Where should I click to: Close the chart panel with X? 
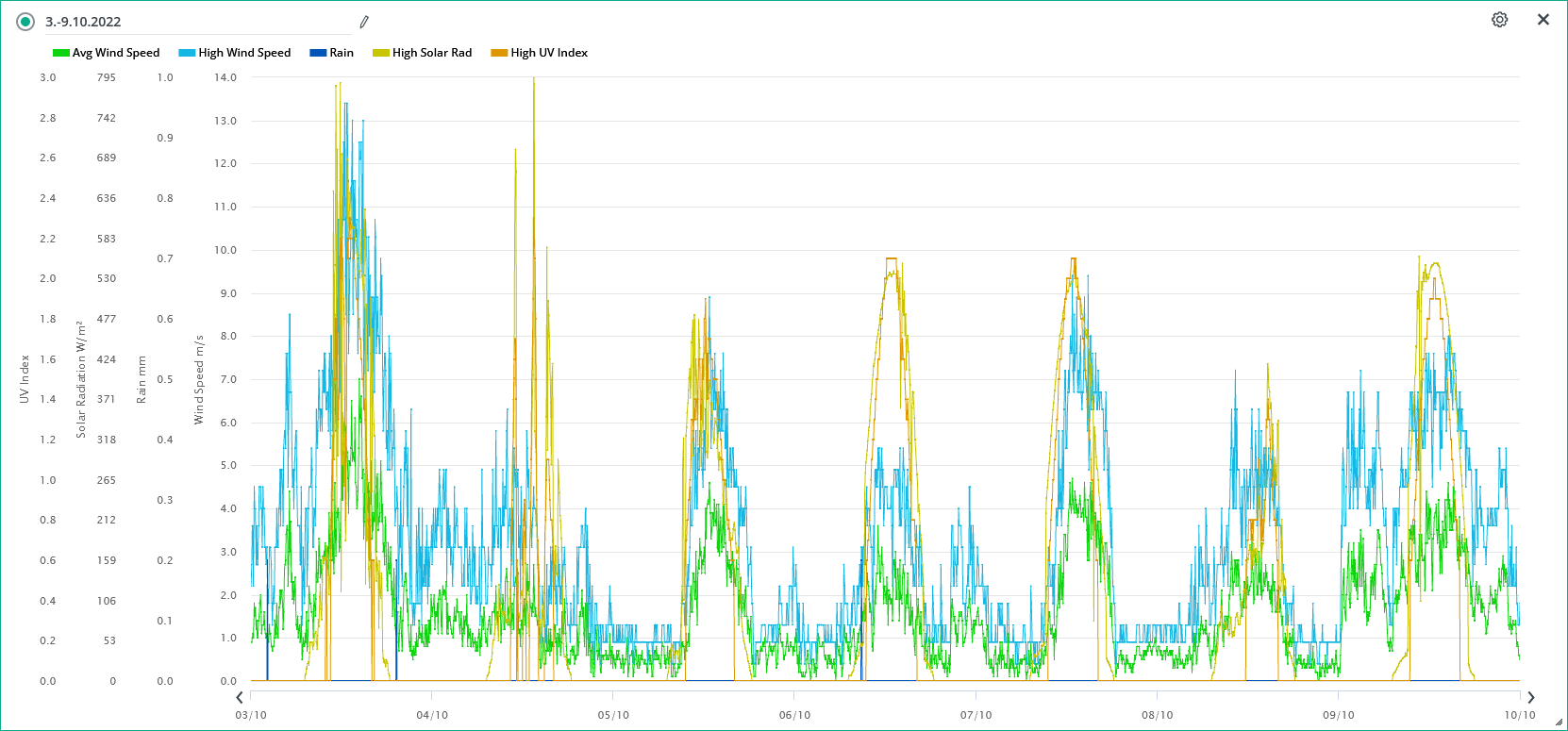click(1543, 20)
